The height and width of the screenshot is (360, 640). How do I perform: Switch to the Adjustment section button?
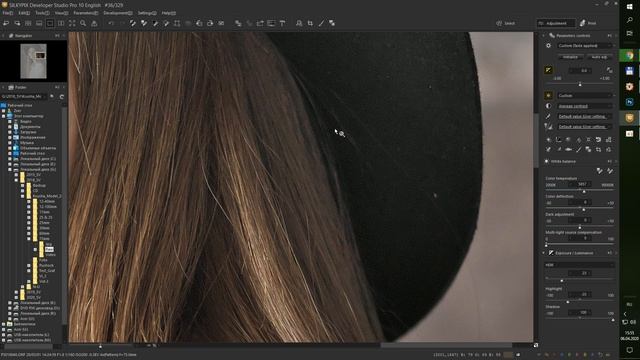tap(556, 23)
